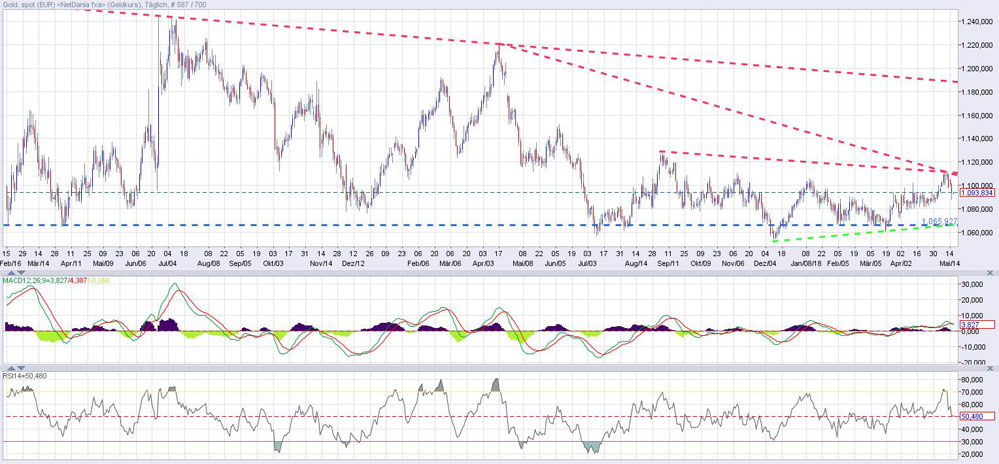Close the MACD indicator panel

[992, 272]
